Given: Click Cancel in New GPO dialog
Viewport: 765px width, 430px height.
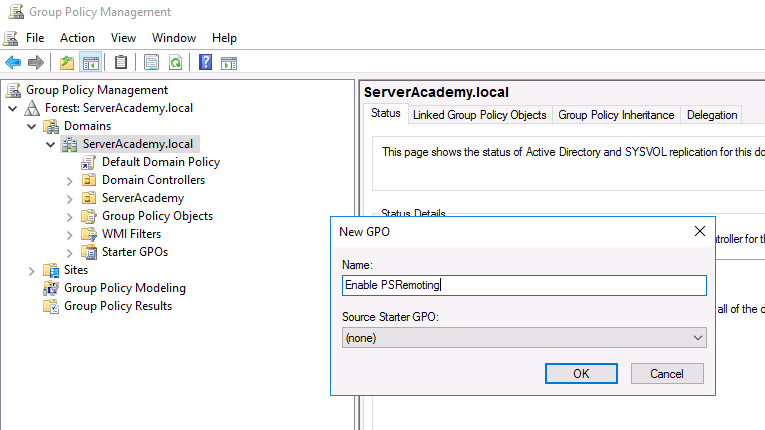Looking at the screenshot, I should [666, 373].
